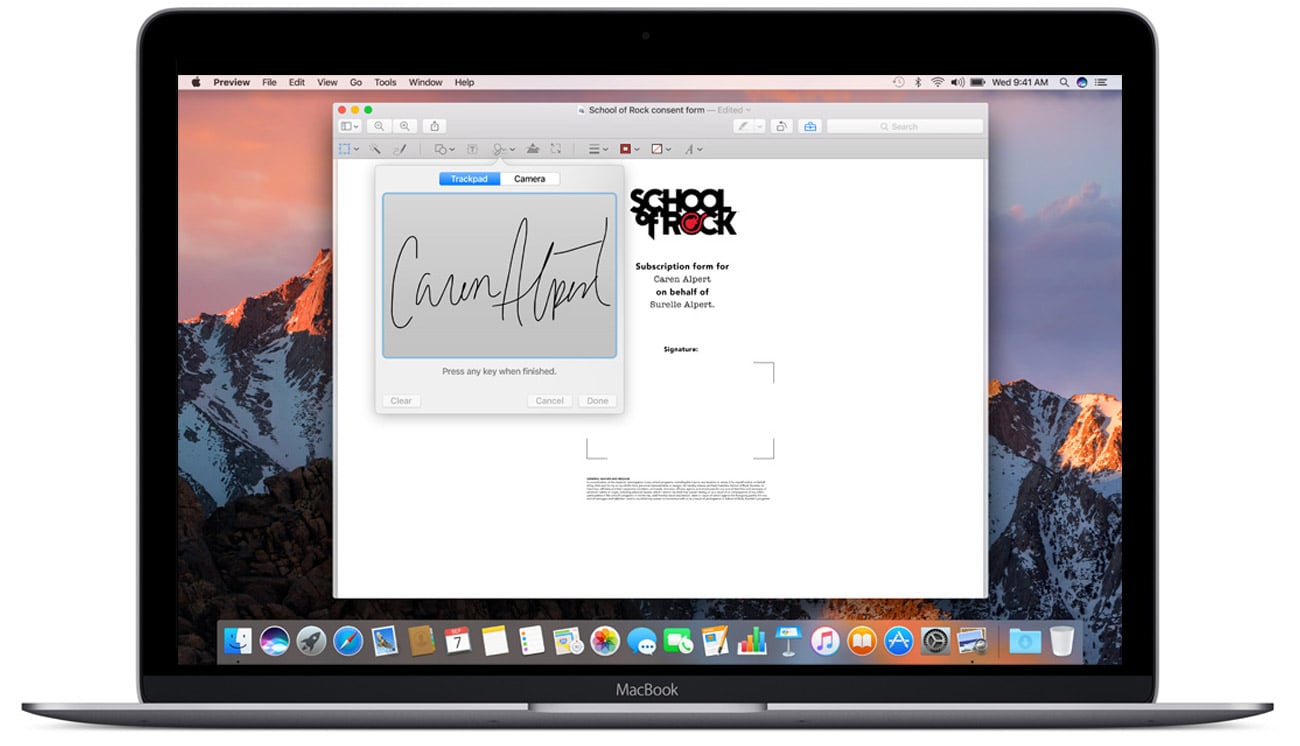Open Siri from the Dock

point(274,641)
